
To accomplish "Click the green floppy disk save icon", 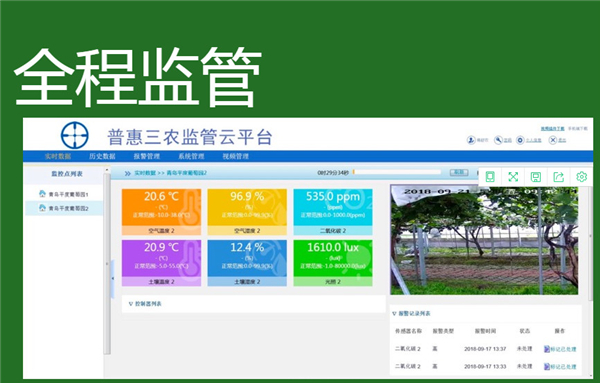I will (x=536, y=177).
